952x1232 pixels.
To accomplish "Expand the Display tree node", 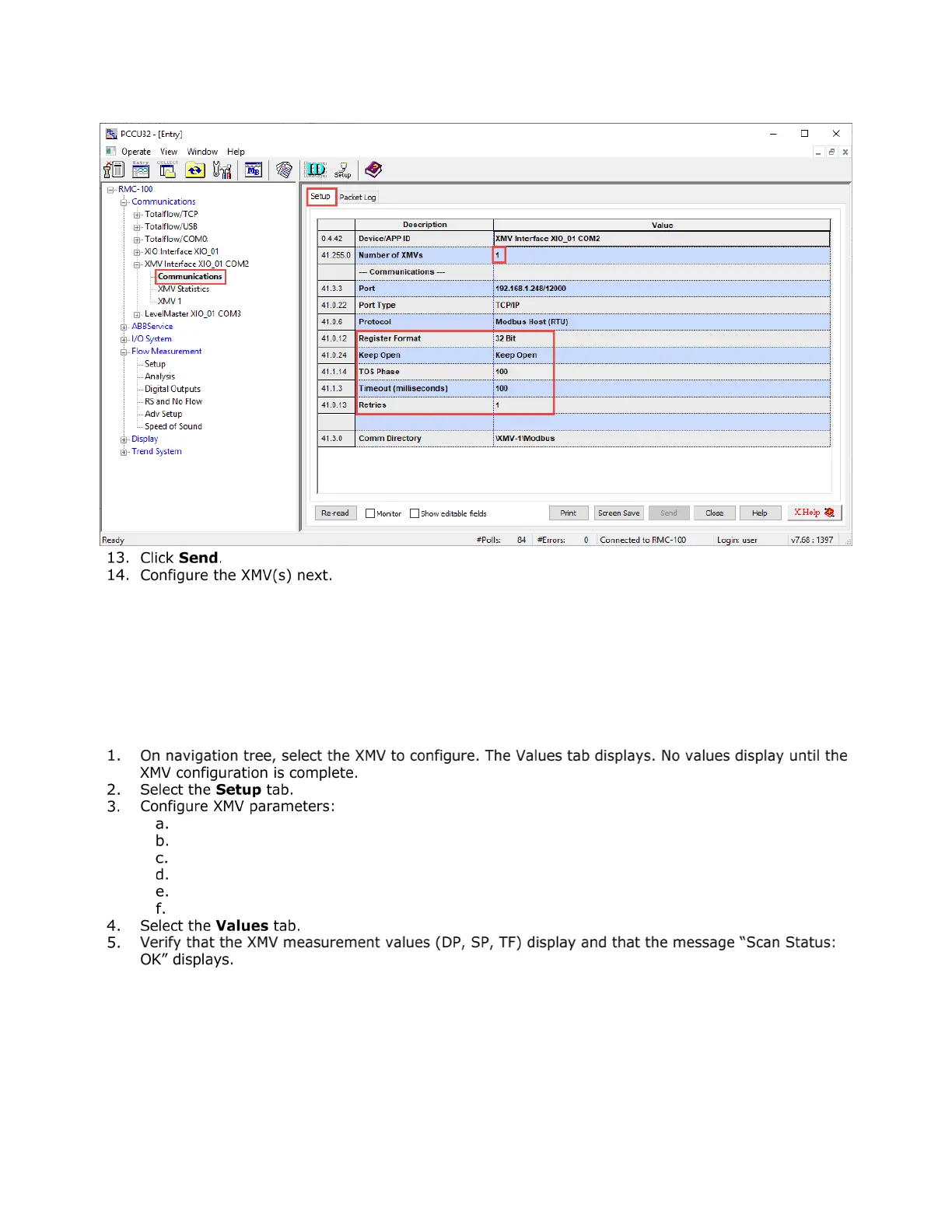I will 124,439.
